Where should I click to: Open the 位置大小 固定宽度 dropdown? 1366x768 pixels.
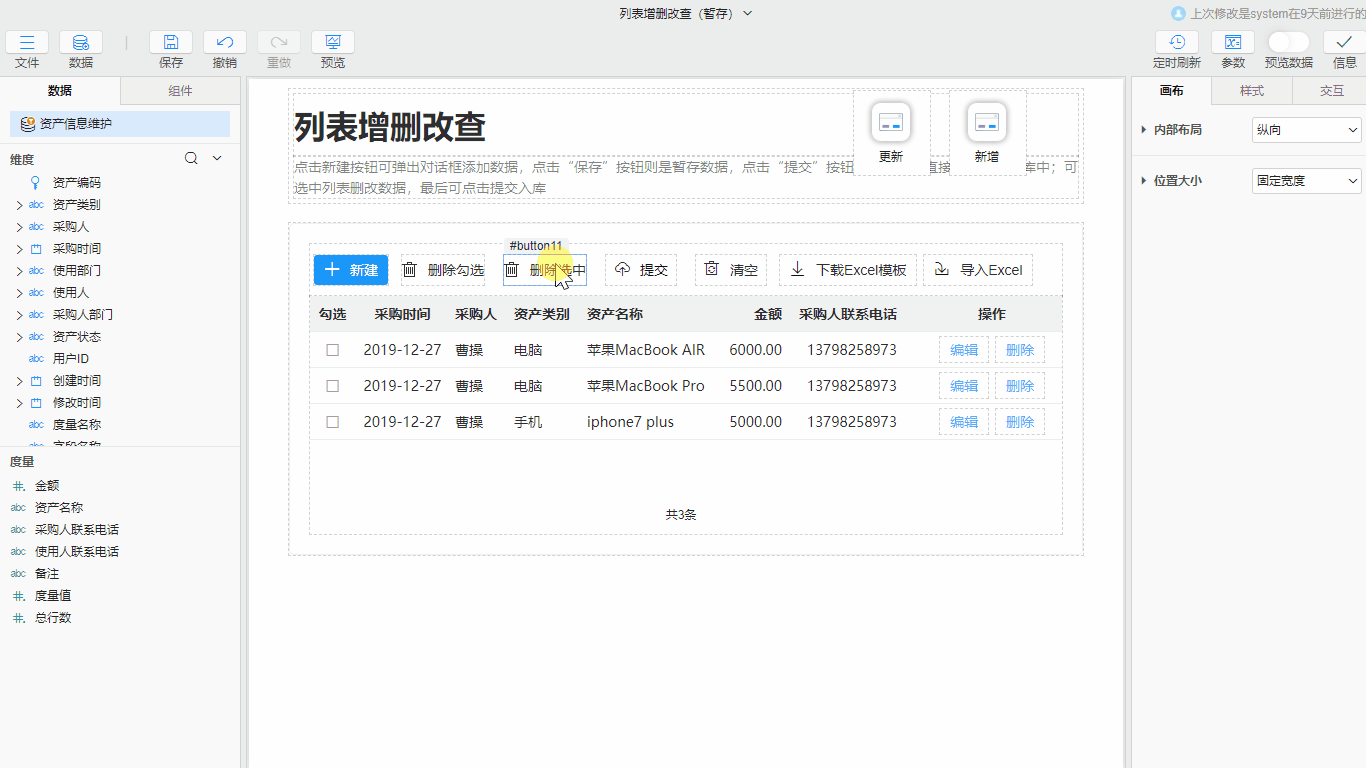pos(1306,181)
